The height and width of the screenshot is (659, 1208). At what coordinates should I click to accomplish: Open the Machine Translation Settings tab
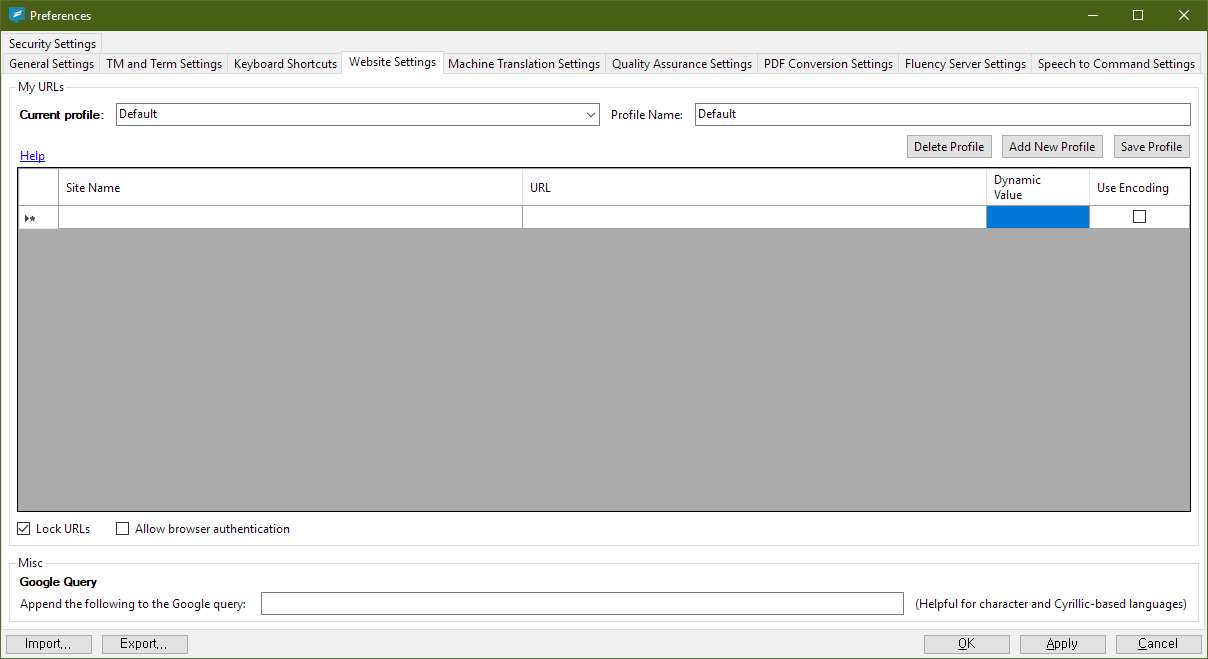tap(523, 64)
